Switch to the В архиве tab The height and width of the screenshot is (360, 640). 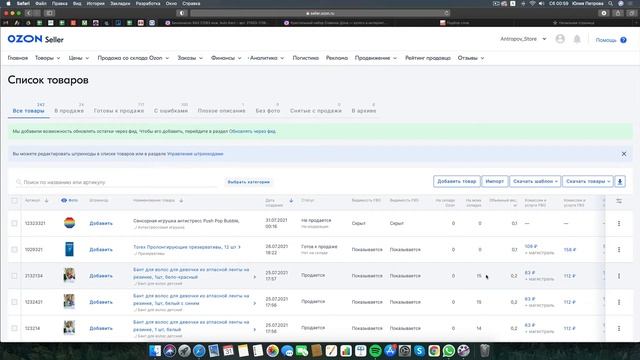364,111
